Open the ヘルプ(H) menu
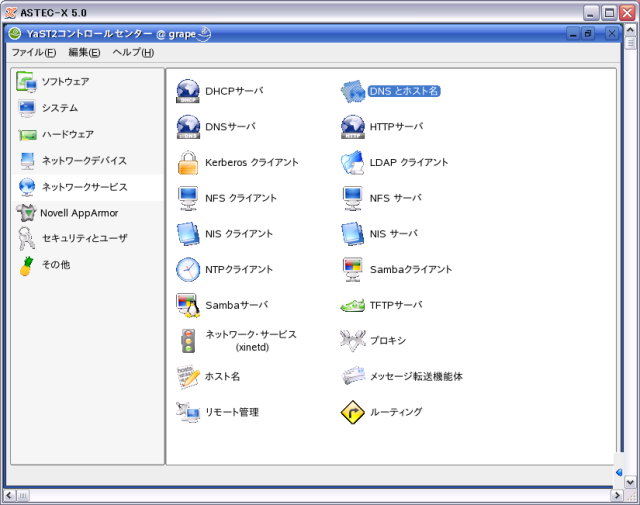The width and height of the screenshot is (640, 505). (x=133, y=52)
